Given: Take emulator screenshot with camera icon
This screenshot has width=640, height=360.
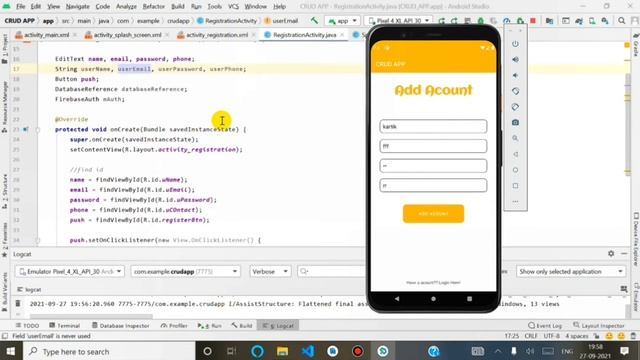Looking at the screenshot, I should point(516,122).
